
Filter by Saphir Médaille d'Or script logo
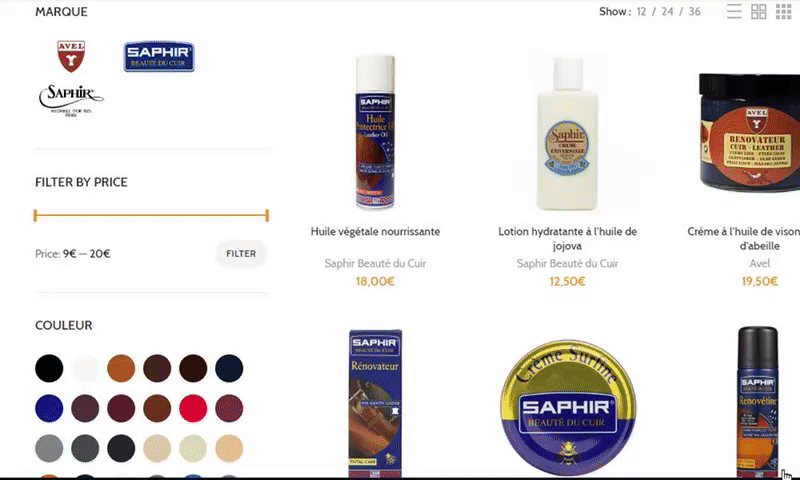[x=71, y=100]
